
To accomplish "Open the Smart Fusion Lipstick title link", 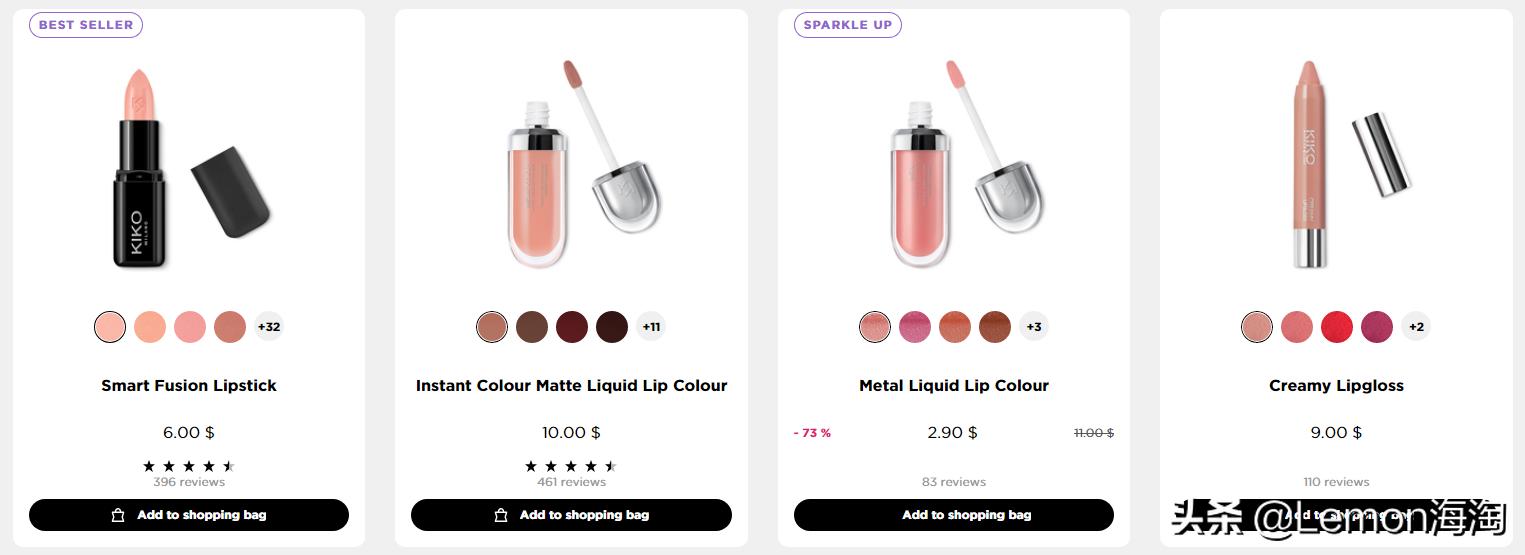I will (189, 385).
